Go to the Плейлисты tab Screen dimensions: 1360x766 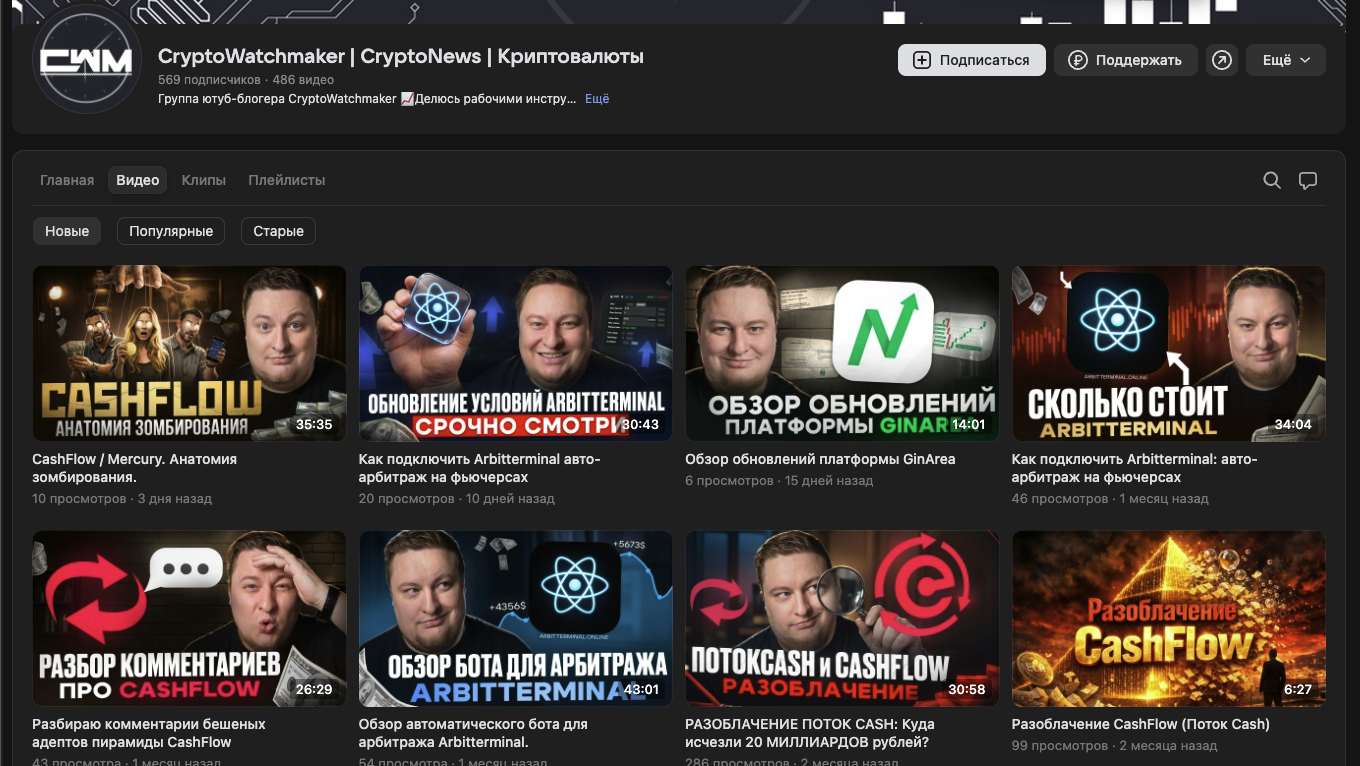[x=287, y=180]
